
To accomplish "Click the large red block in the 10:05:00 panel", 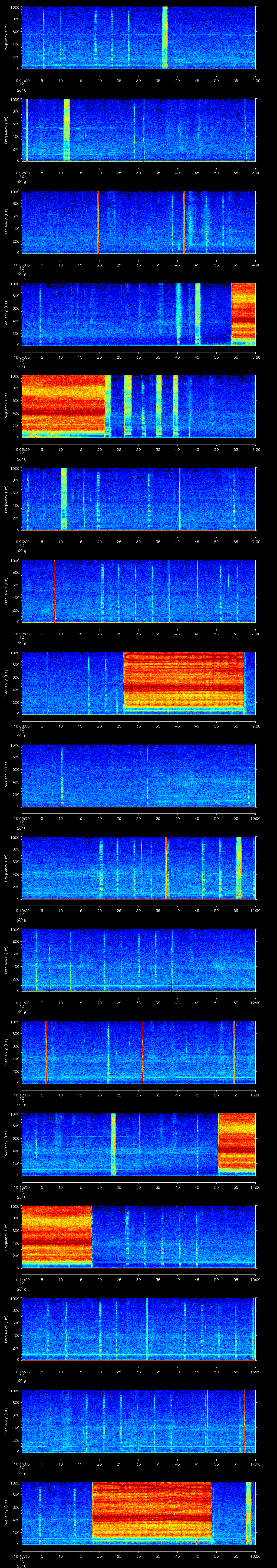I will [63, 407].
